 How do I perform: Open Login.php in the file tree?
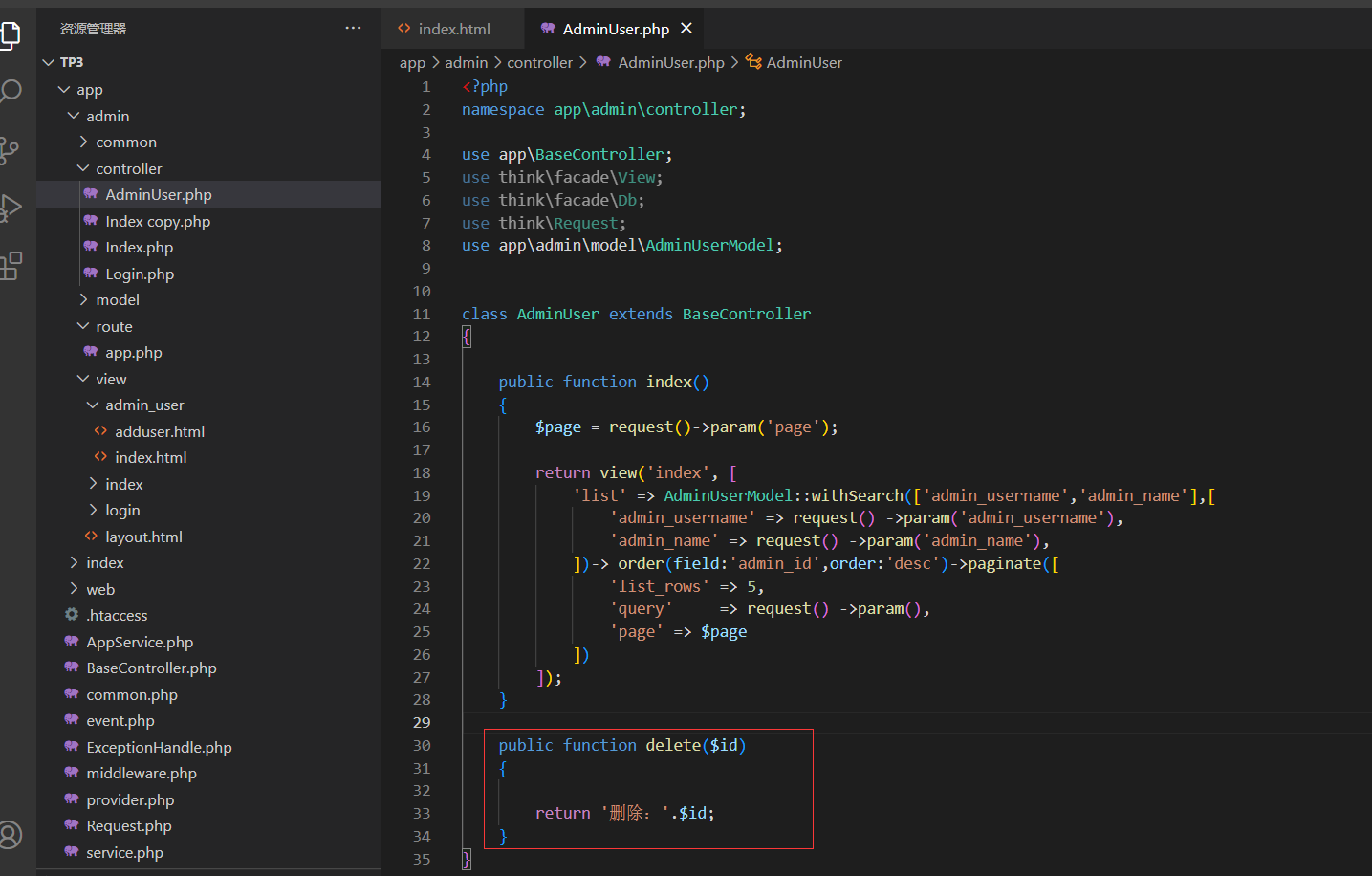coord(140,274)
